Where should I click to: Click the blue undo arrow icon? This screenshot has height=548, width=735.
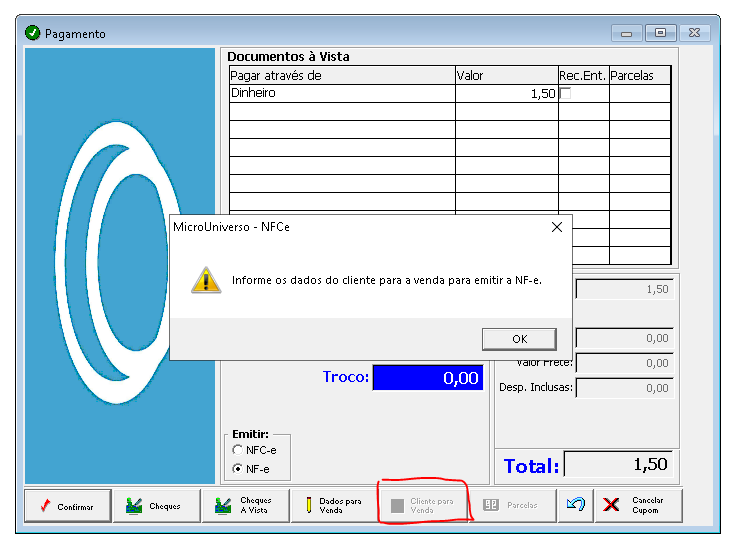pyautogui.click(x=576, y=505)
